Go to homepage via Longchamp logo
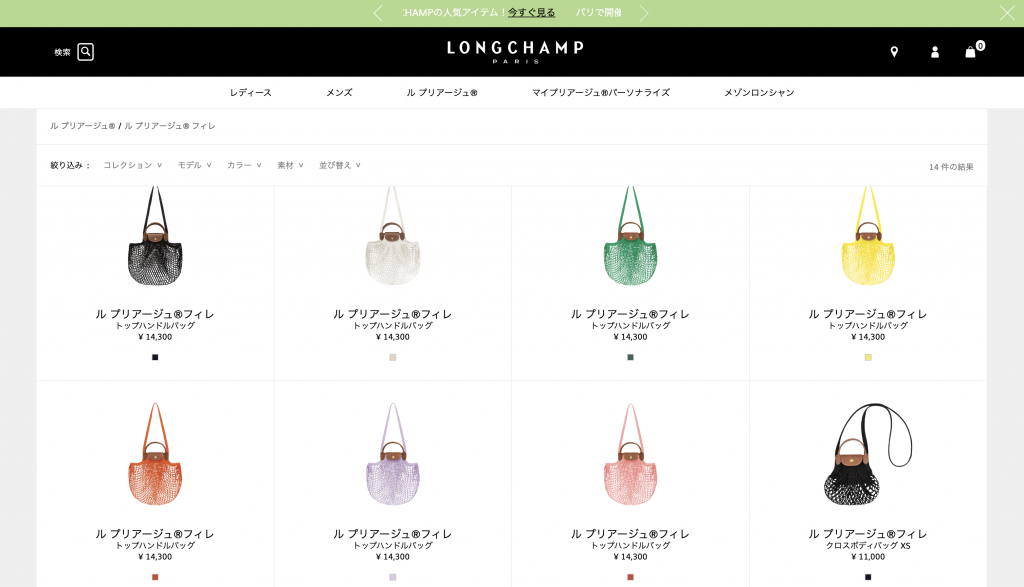This screenshot has width=1024, height=587. (515, 52)
